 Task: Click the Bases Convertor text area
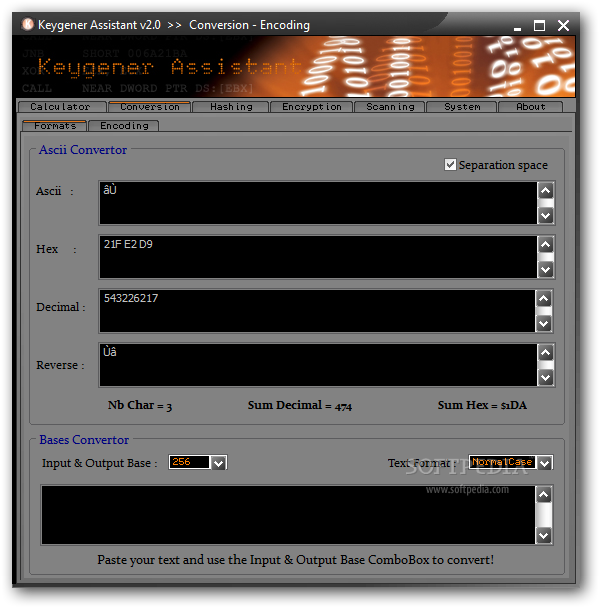pos(288,515)
